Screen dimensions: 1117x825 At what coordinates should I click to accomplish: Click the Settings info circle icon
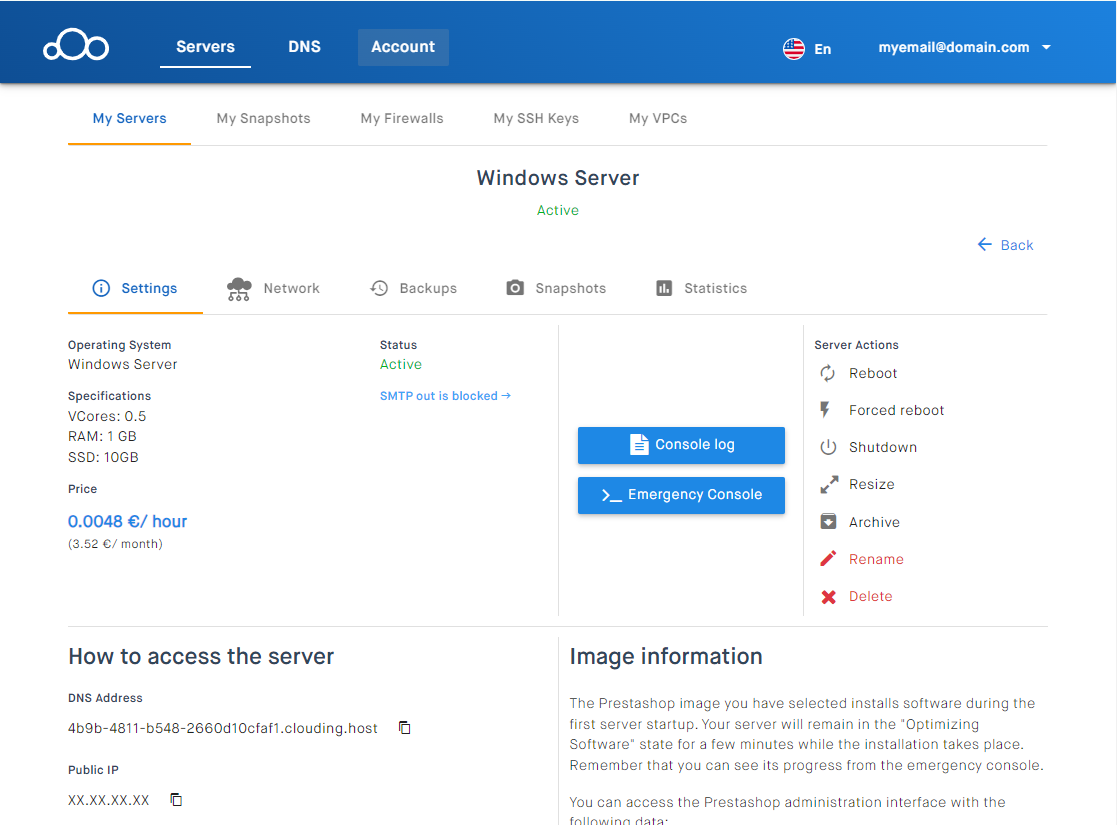coord(101,288)
